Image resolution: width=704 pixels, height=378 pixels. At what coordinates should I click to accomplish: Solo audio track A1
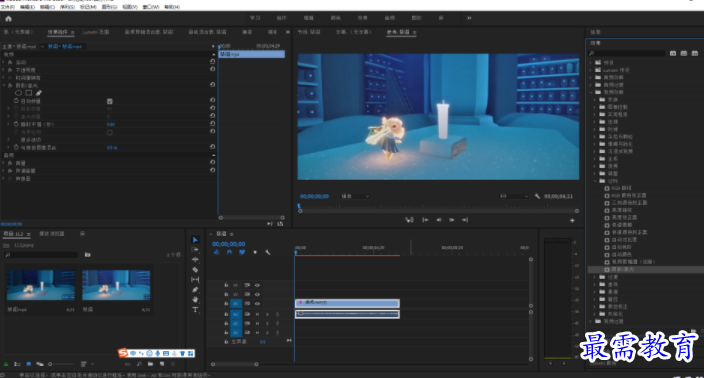tap(268, 314)
